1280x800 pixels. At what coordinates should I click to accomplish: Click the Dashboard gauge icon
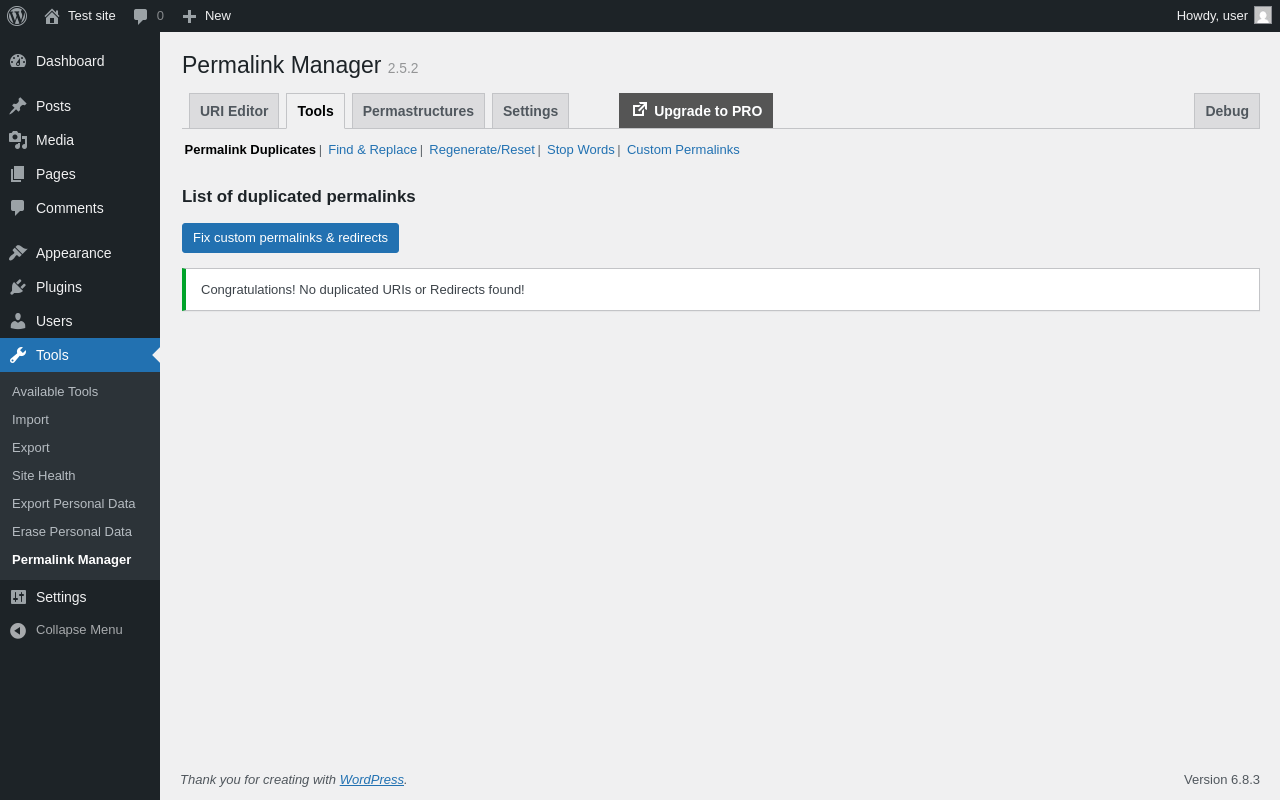(18, 61)
